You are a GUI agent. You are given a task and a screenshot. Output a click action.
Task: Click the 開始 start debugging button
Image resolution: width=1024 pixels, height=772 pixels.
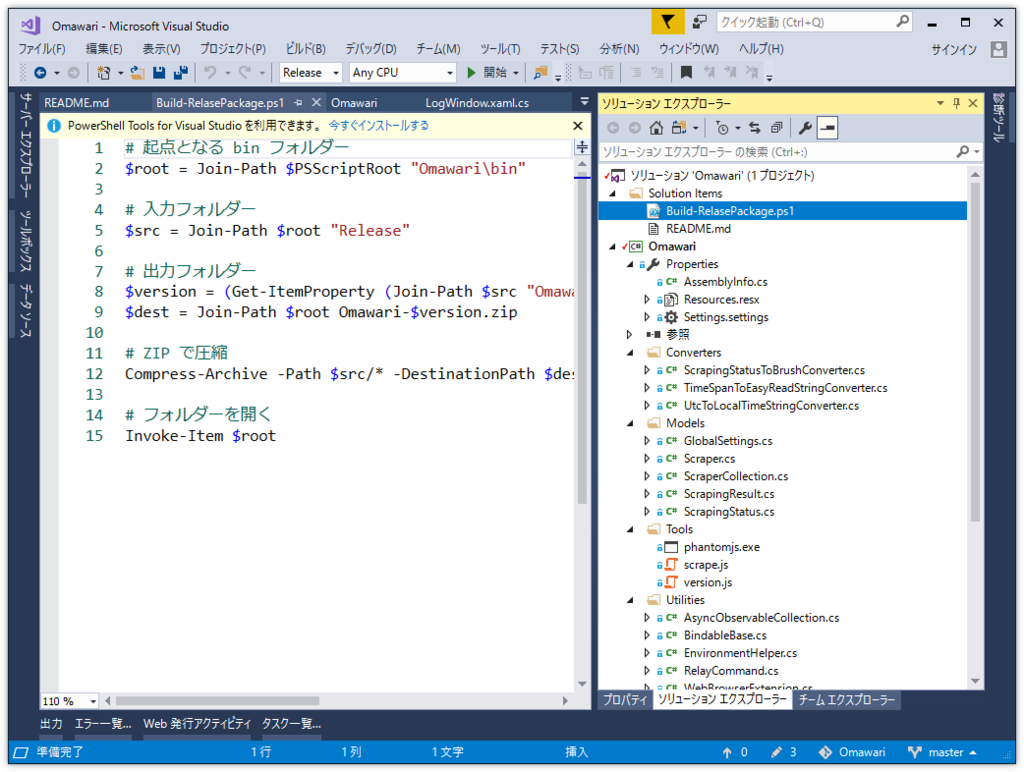488,72
